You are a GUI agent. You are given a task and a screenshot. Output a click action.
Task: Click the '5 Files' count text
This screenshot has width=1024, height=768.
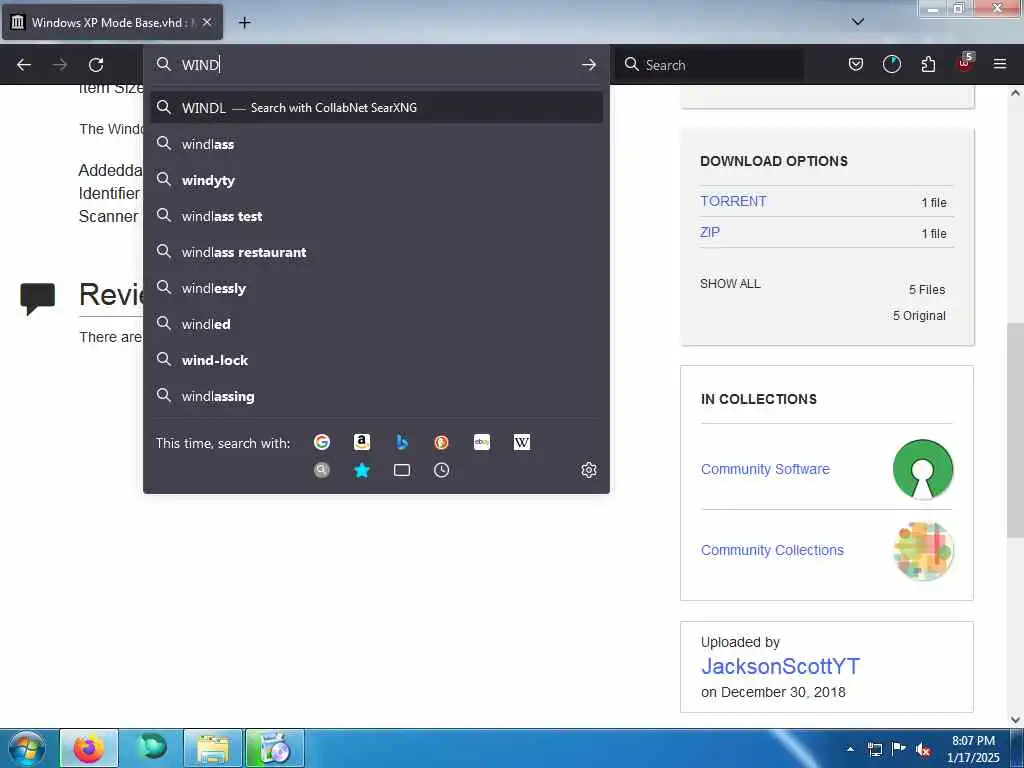click(x=927, y=289)
